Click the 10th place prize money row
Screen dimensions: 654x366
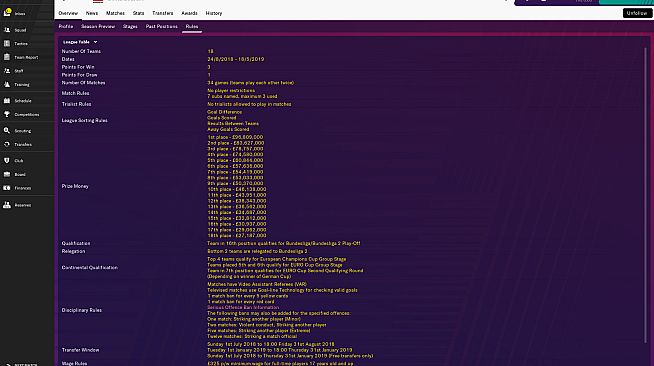click(x=236, y=189)
